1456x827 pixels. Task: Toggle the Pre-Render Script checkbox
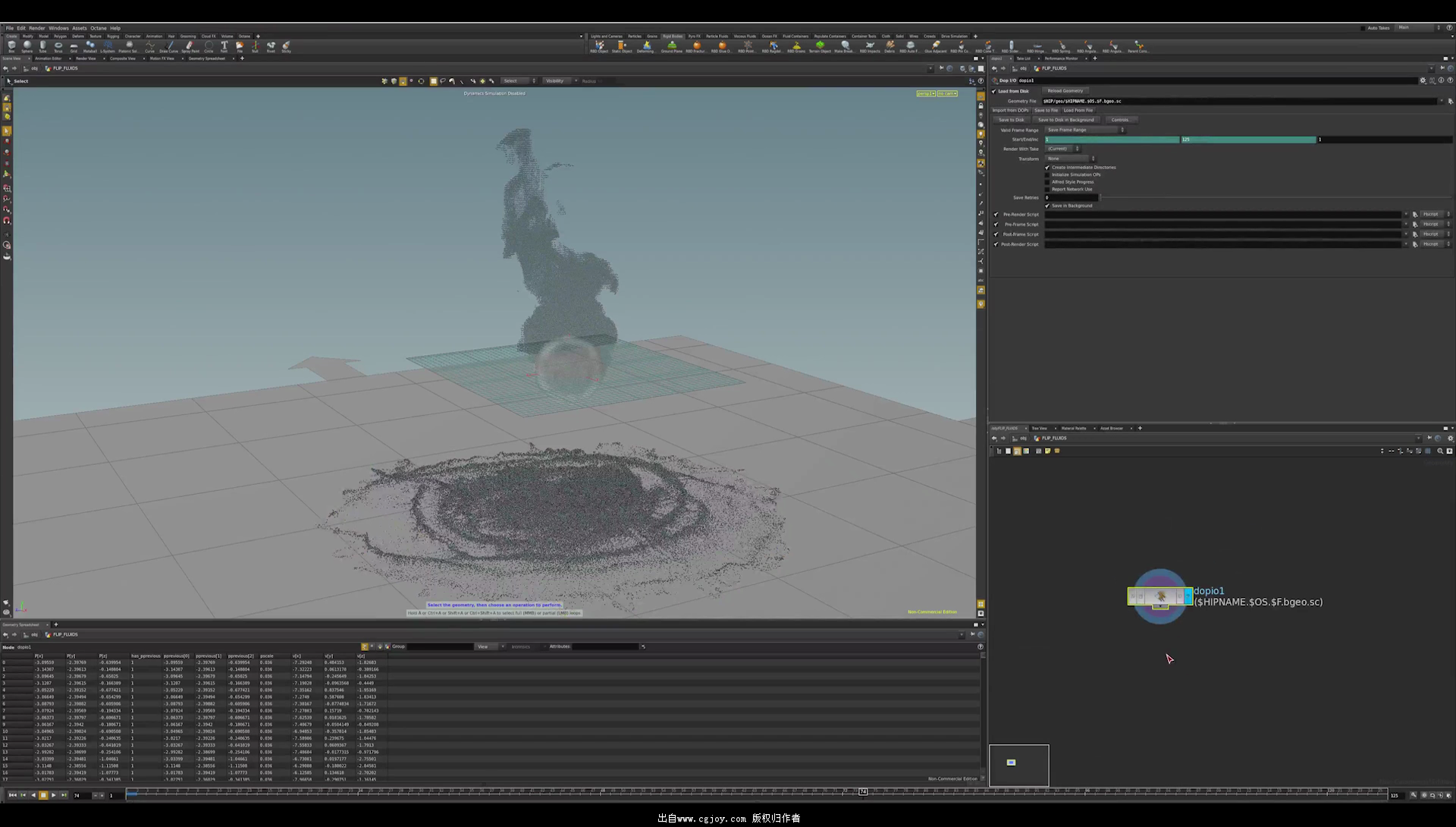click(x=996, y=215)
